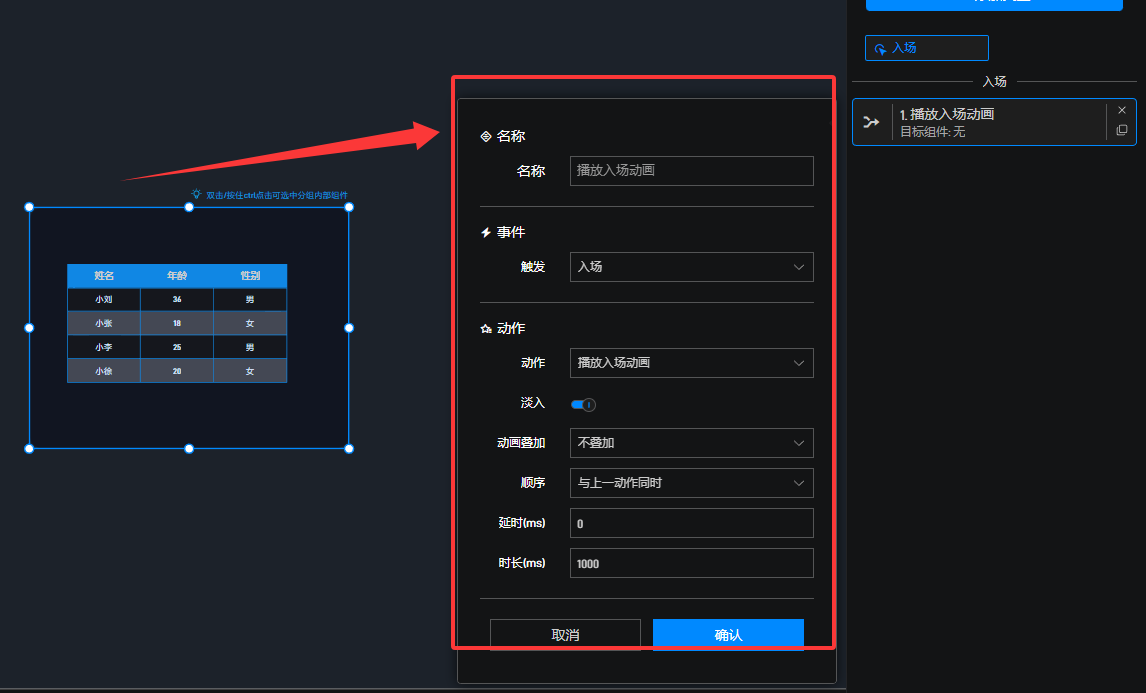This screenshot has width=1146, height=693.
Task: Click the 时长(ms) duration field showing 1000
Action: click(691, 563)
